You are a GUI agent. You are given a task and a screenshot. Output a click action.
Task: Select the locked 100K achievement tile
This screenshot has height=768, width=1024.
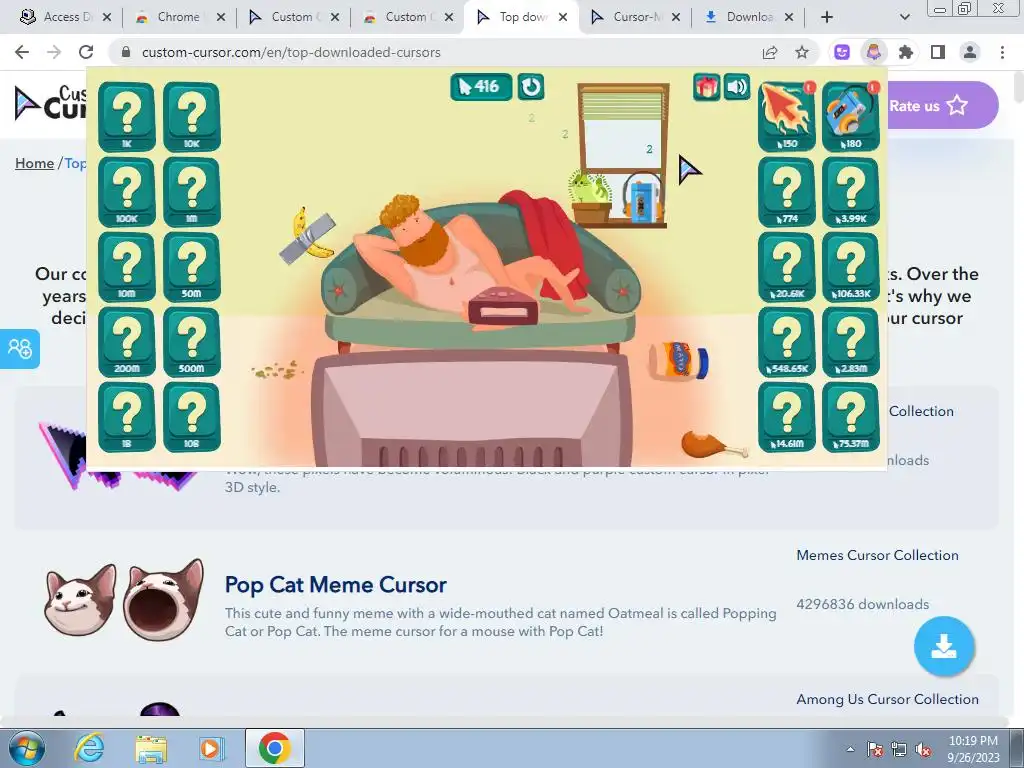click(127, 192)
